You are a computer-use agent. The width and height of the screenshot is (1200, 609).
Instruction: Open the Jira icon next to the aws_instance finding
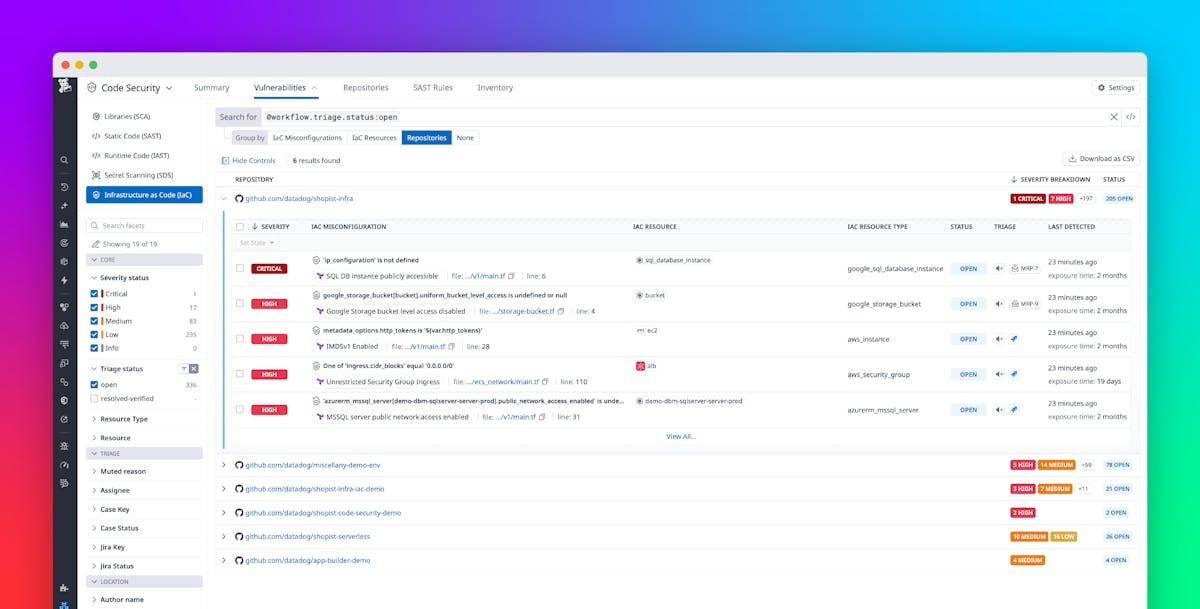[1013, 339]
